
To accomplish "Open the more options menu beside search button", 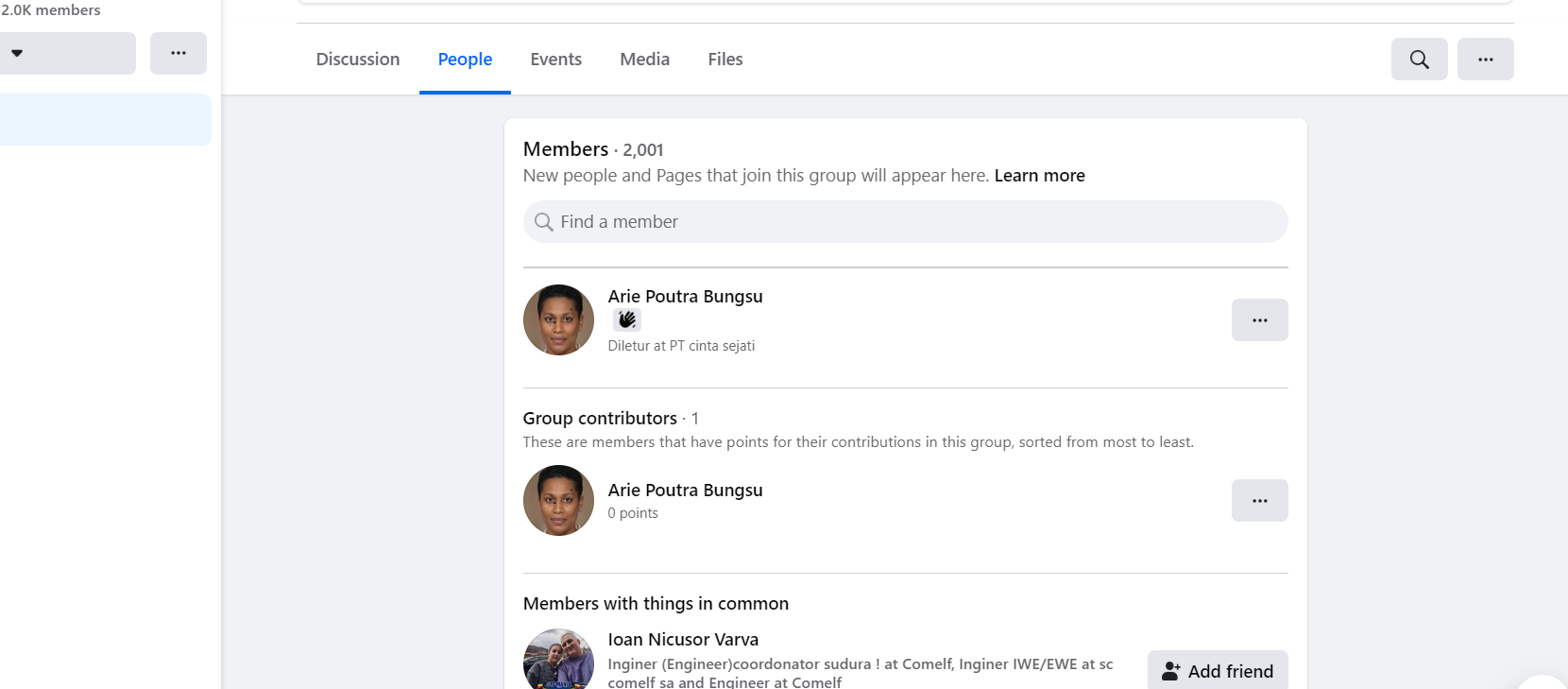I will click(x=1485, y=59).
